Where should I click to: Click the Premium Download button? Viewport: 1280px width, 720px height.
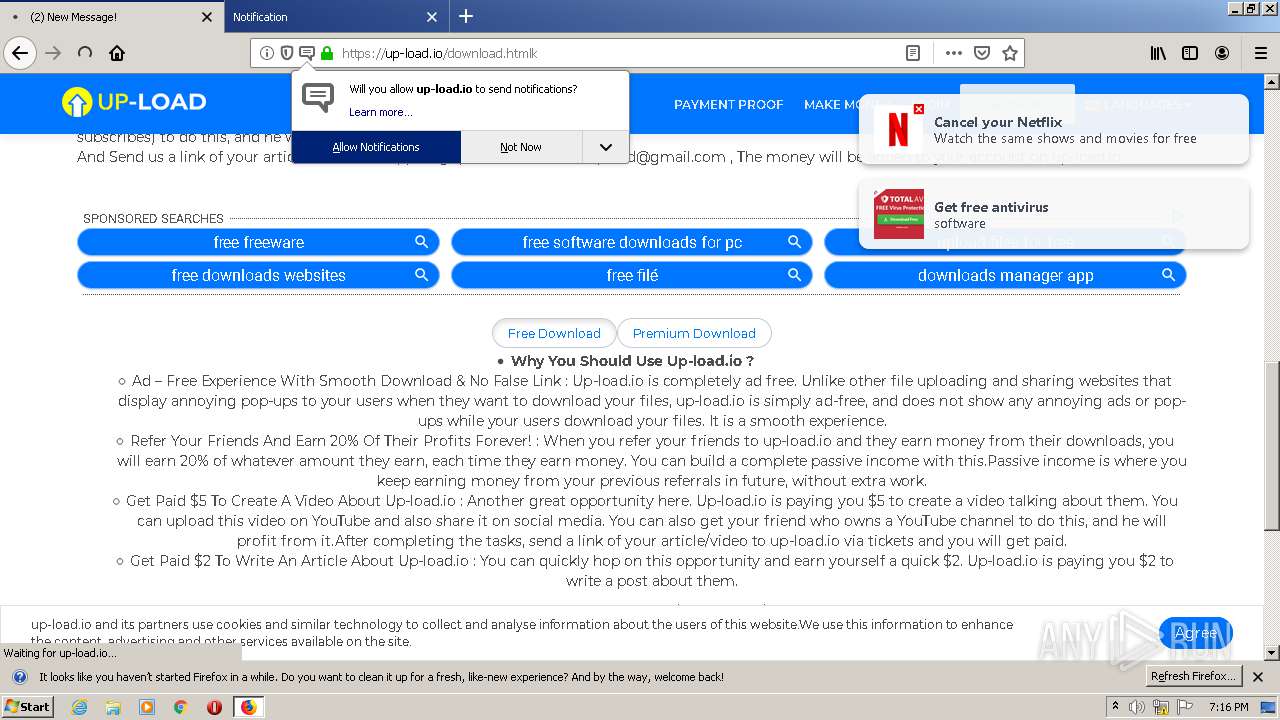click(x=694, y=333)
